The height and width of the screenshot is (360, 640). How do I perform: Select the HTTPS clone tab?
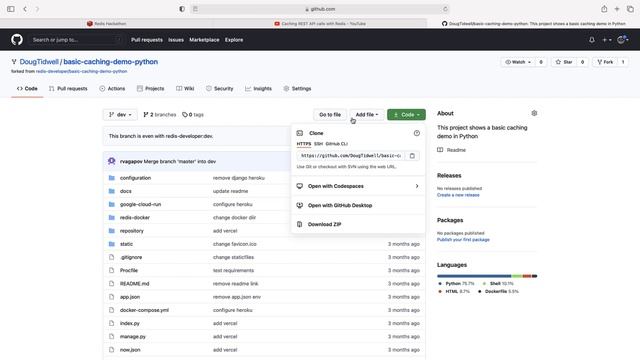click(304, 144)
